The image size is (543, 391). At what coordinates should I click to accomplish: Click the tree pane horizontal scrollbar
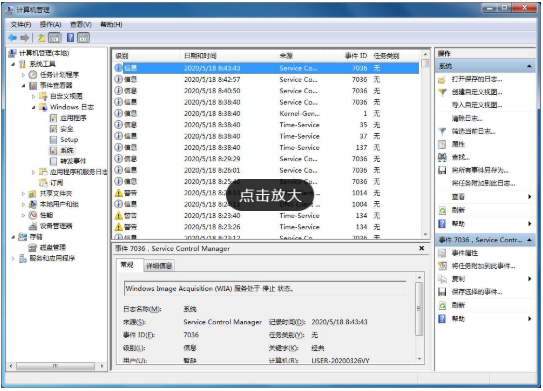[x=55, y=366]
